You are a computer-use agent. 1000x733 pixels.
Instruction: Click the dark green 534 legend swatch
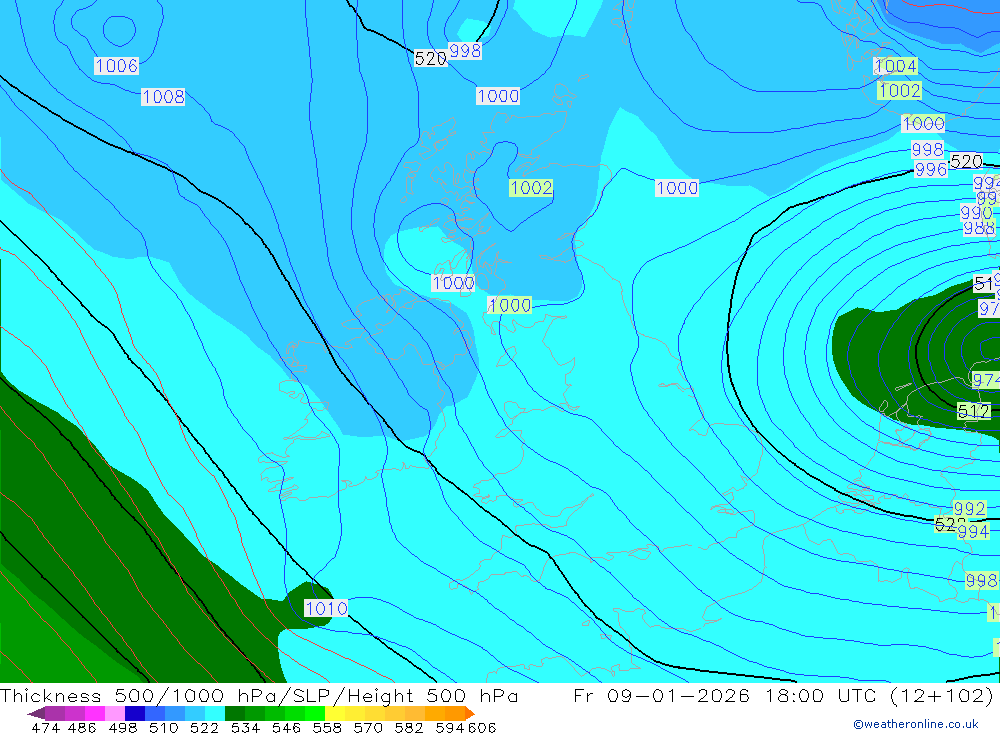(235, 713)
